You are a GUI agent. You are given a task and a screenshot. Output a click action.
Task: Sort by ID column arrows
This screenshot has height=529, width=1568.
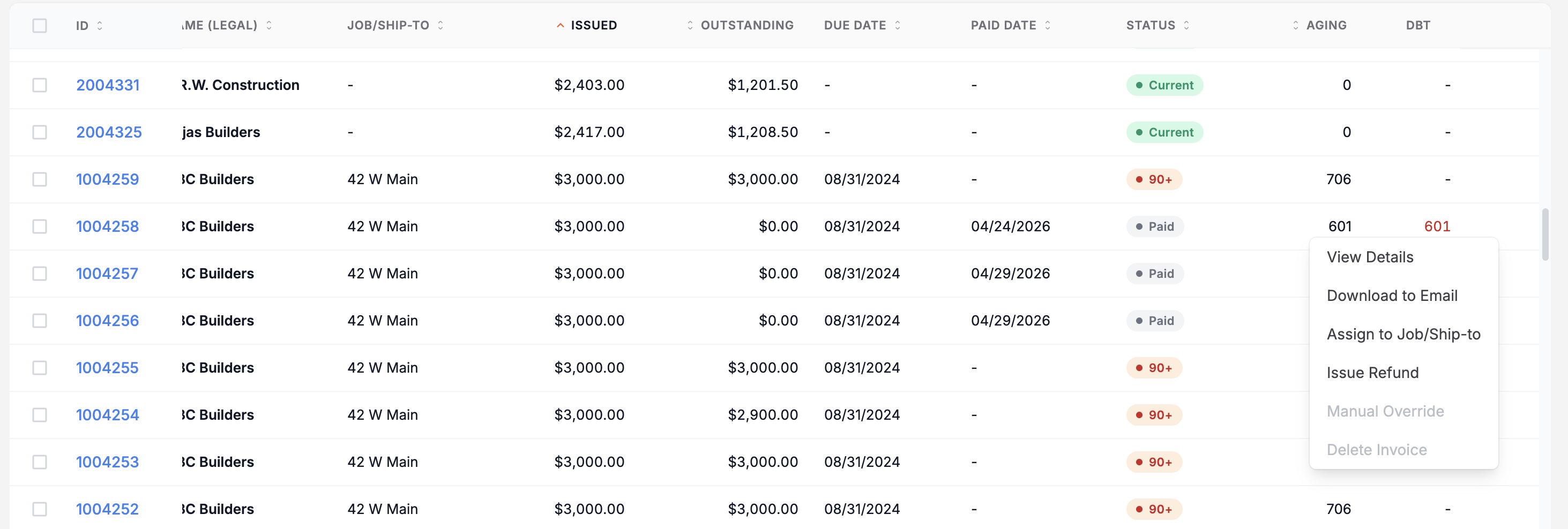click(x=100, y=26)
